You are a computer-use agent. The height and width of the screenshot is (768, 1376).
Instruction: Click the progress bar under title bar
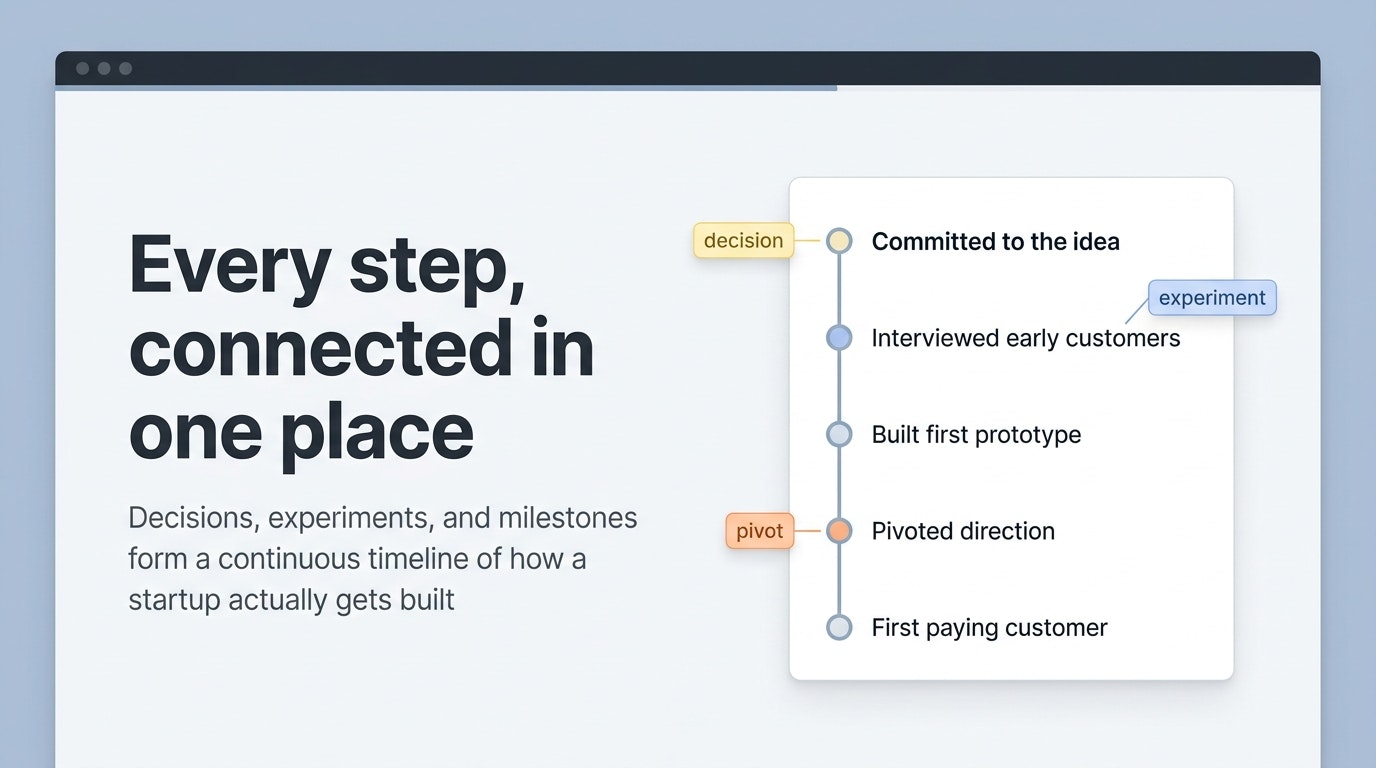point(446,88)
